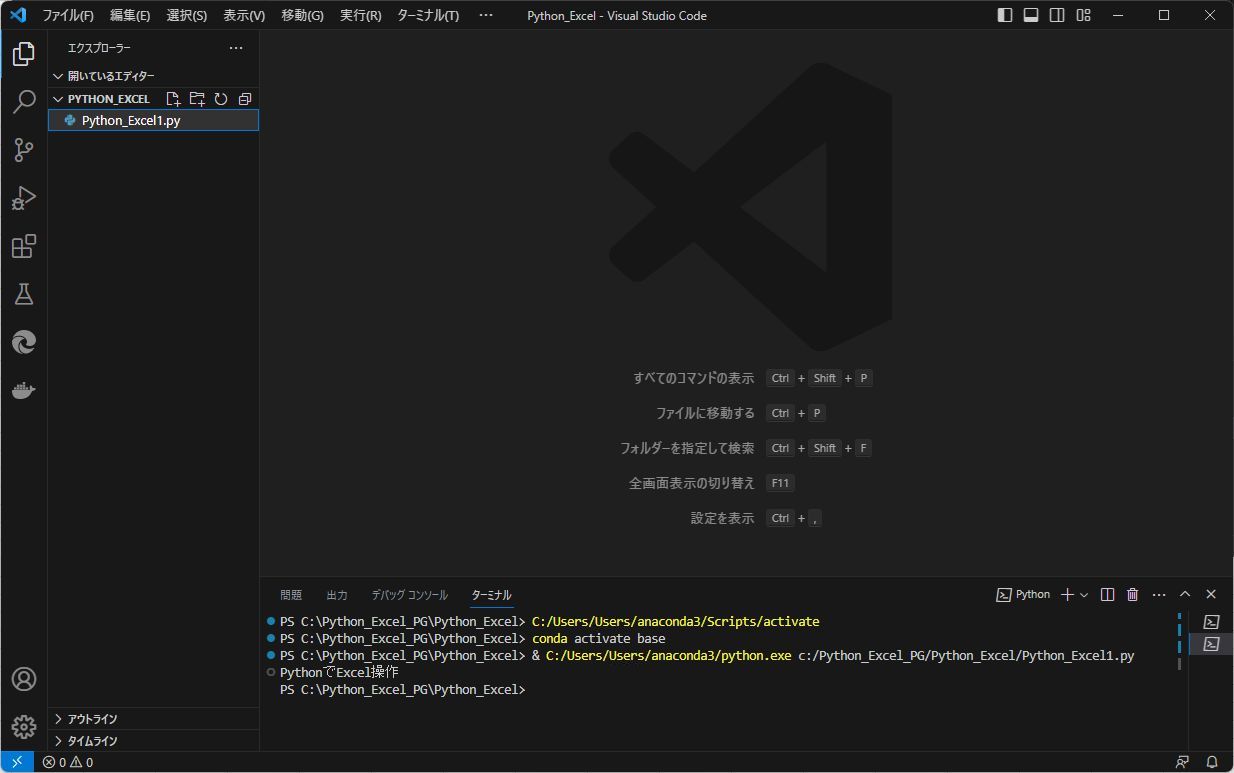Maximize the panel size with chevron up

[1185, 594]
